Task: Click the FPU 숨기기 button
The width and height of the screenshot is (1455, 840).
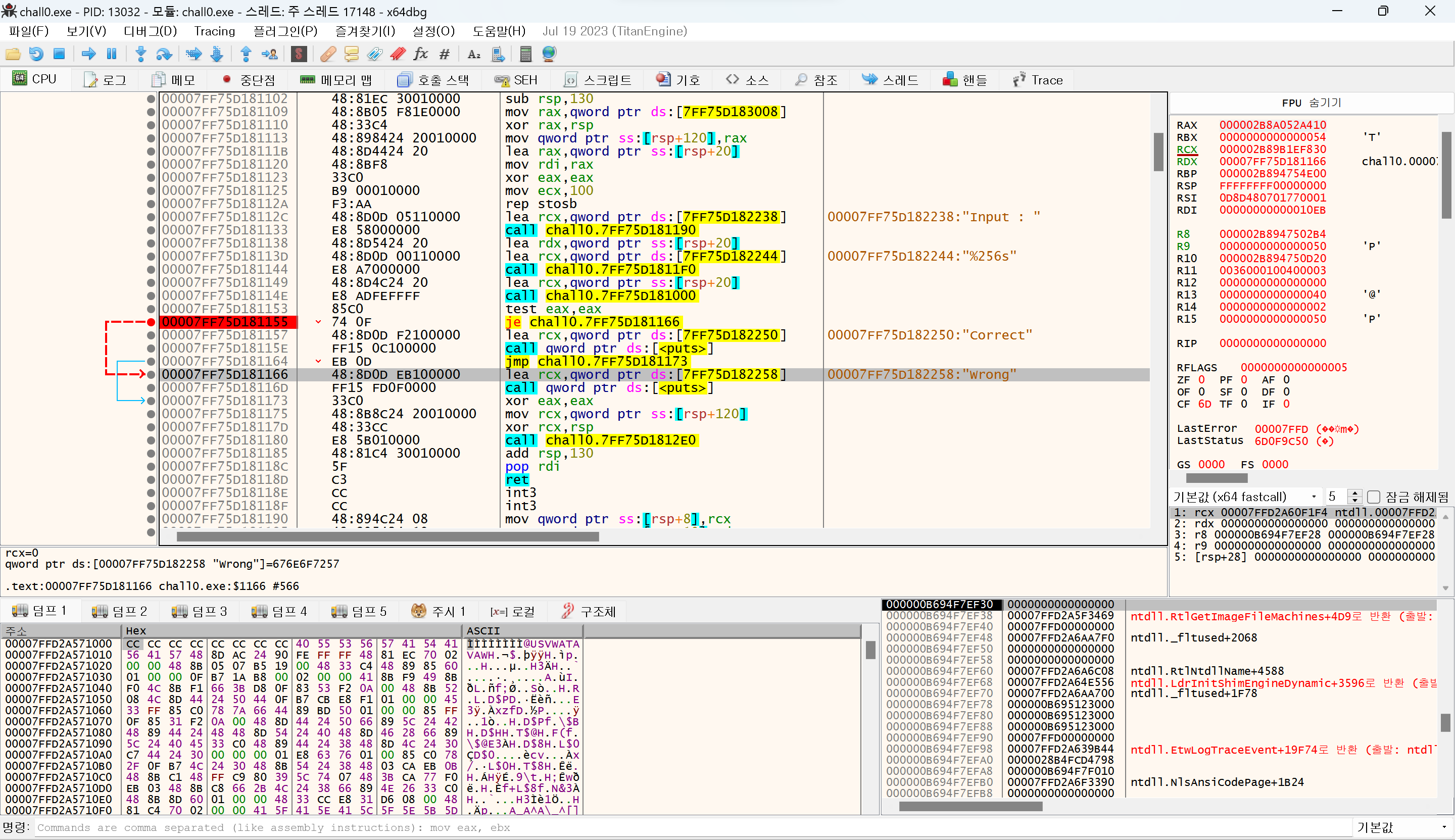Action: pos(1311,103)
